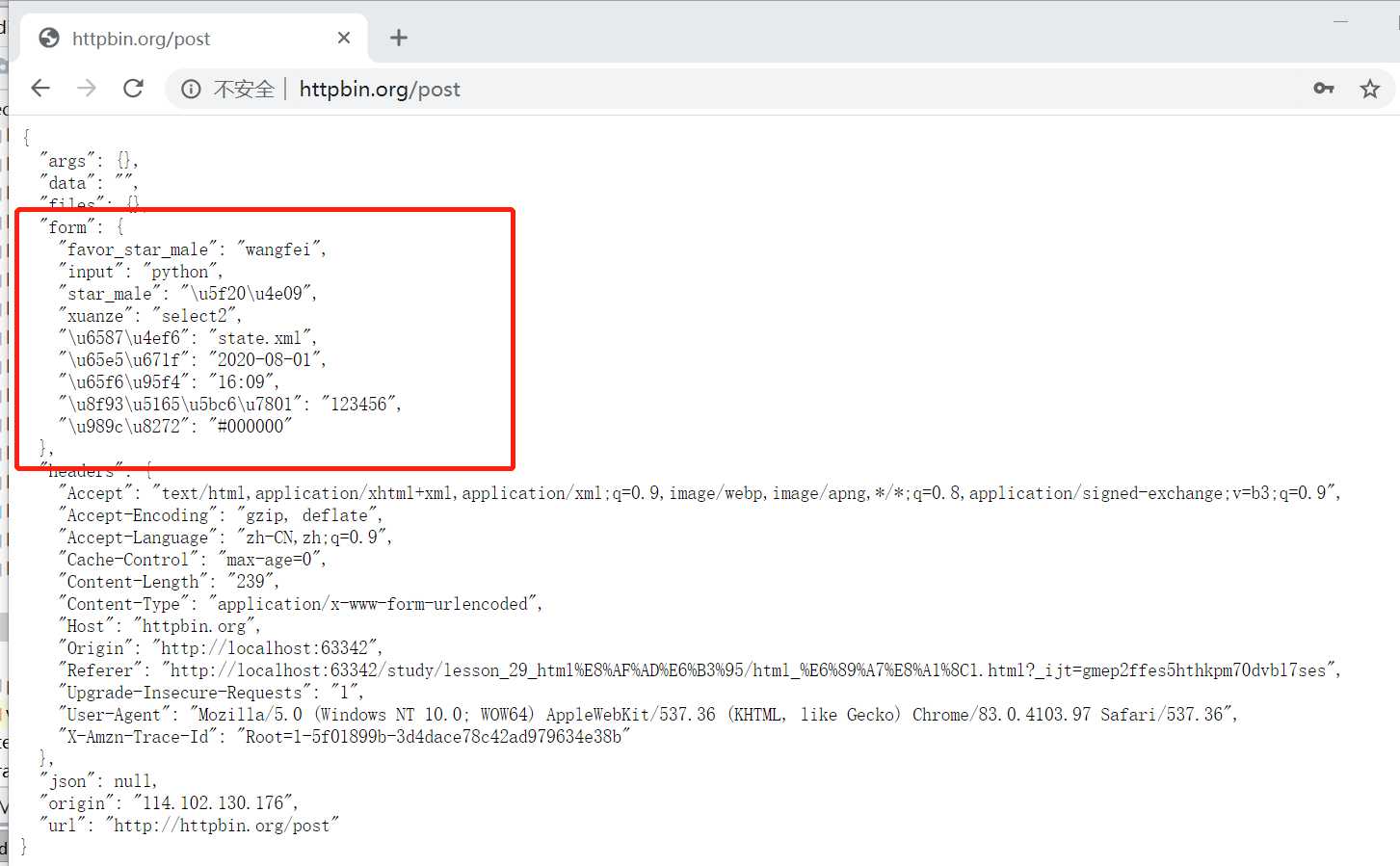Image resolution: width=1400 pixels, height=866 pixels.
Task: Click the "#000000" color value line
Action: (174, 427)
